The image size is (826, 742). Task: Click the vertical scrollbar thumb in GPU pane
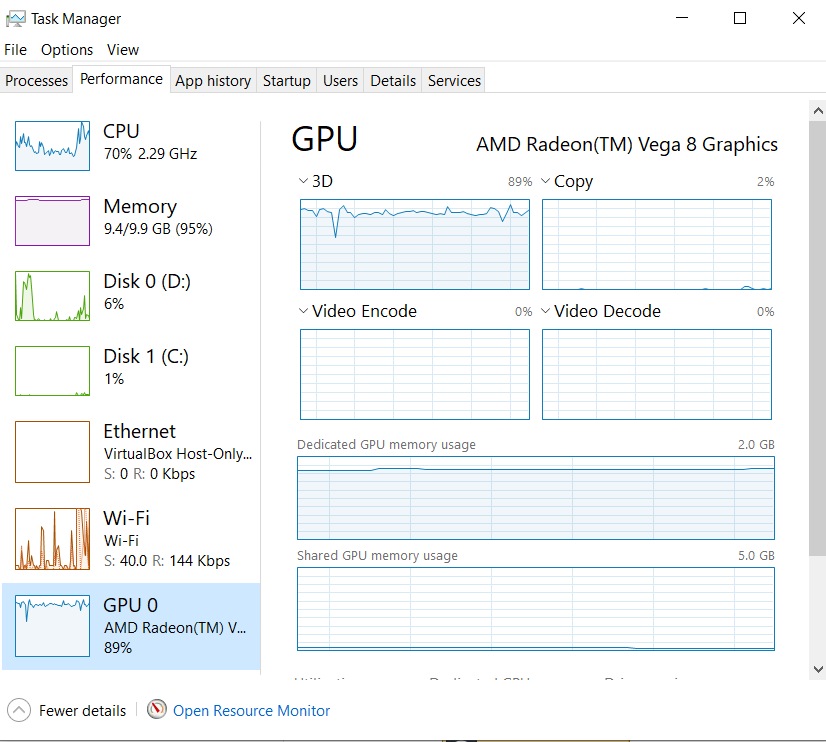[818, 338]
